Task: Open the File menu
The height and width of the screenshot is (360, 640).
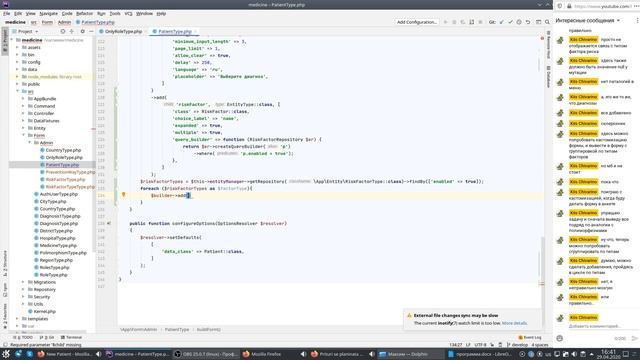Action: point(7,13)
